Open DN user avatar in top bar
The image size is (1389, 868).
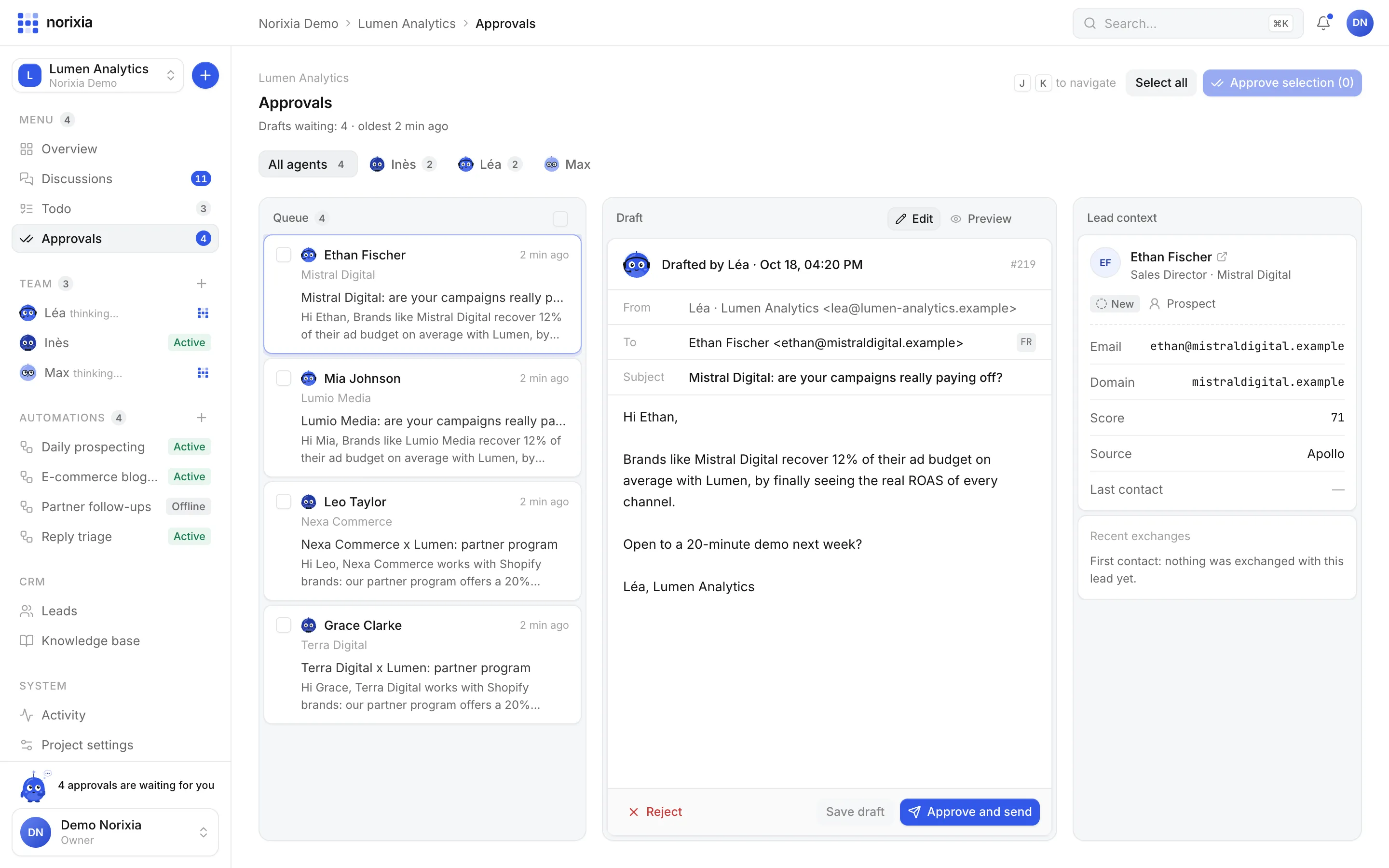1359,23
